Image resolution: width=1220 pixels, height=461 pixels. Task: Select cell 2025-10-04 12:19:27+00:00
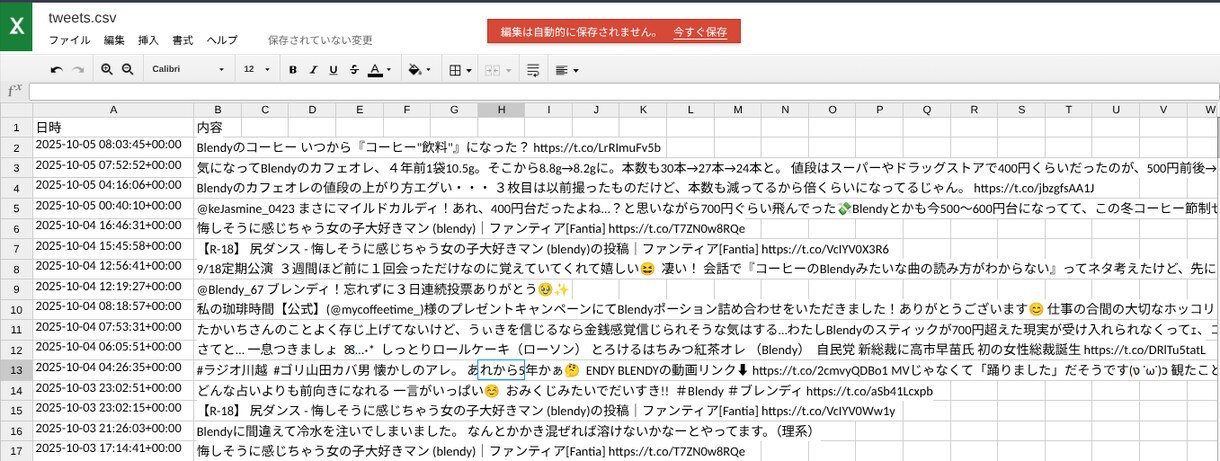(113, 287)
